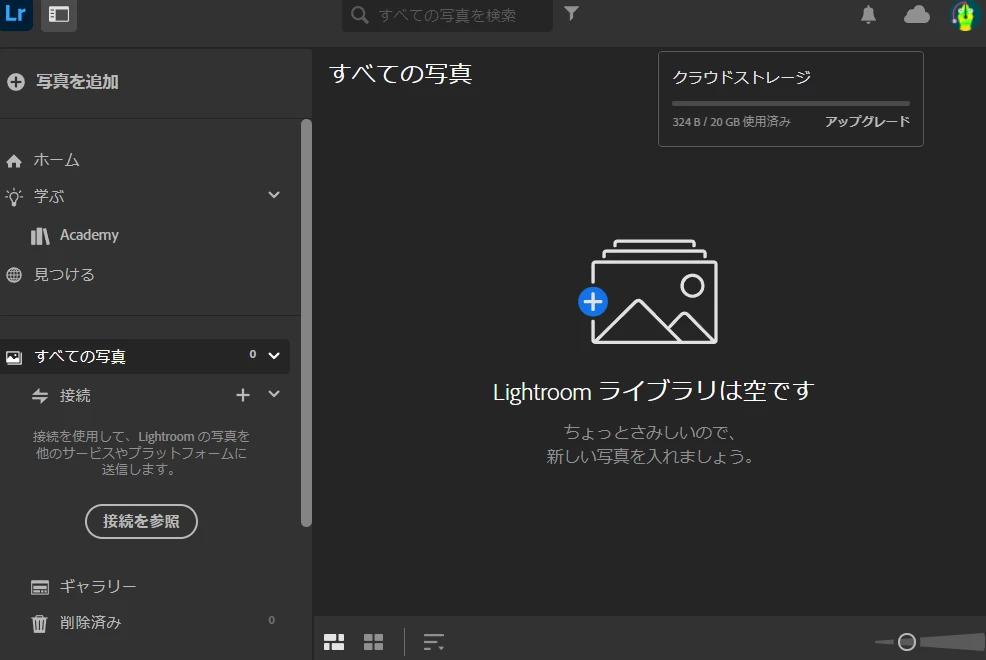Toggle the left panel sidebar icon
The image size is (986, 660).
coord(59,14)
